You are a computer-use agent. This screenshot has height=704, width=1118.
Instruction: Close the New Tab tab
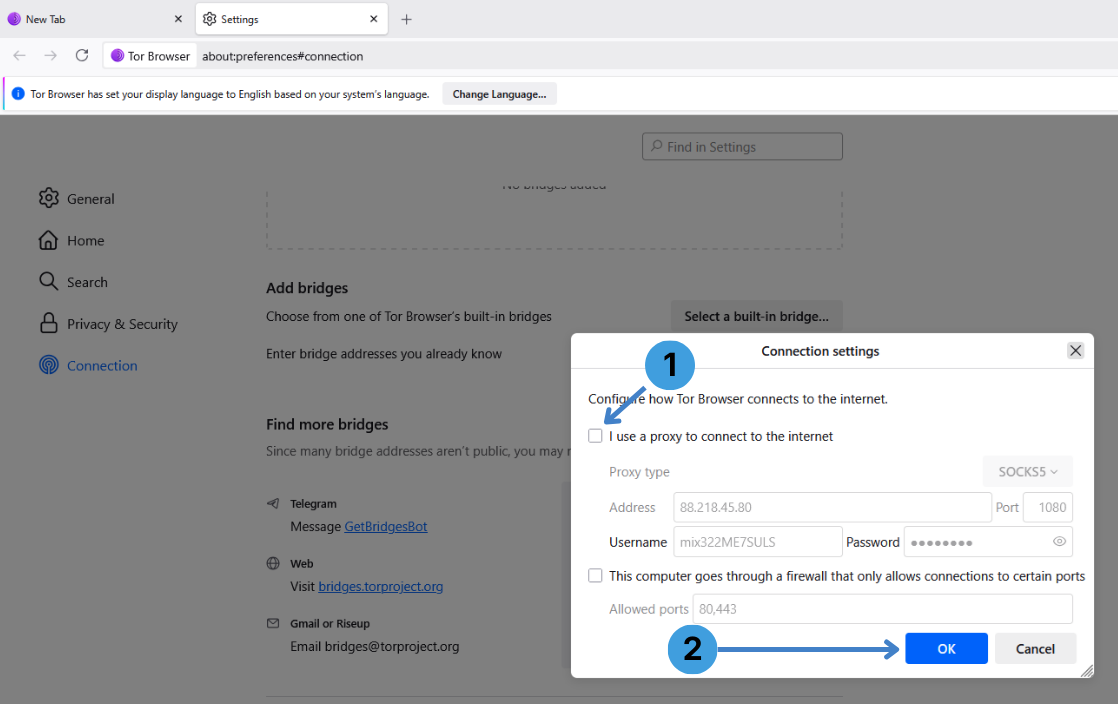(x=178, y=19)
